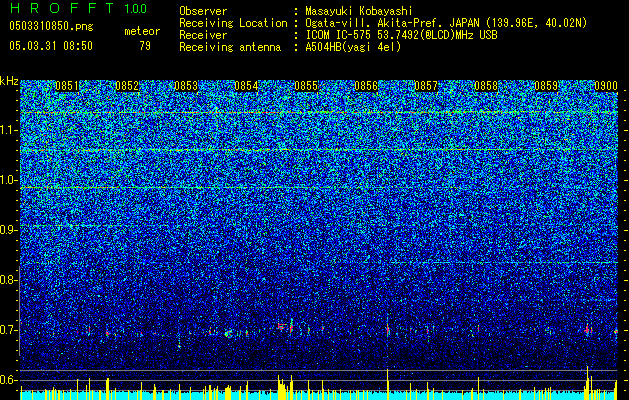
Task: Click the A504HB(yagi 4el) antenna value
Action: (x=353, y=47)
